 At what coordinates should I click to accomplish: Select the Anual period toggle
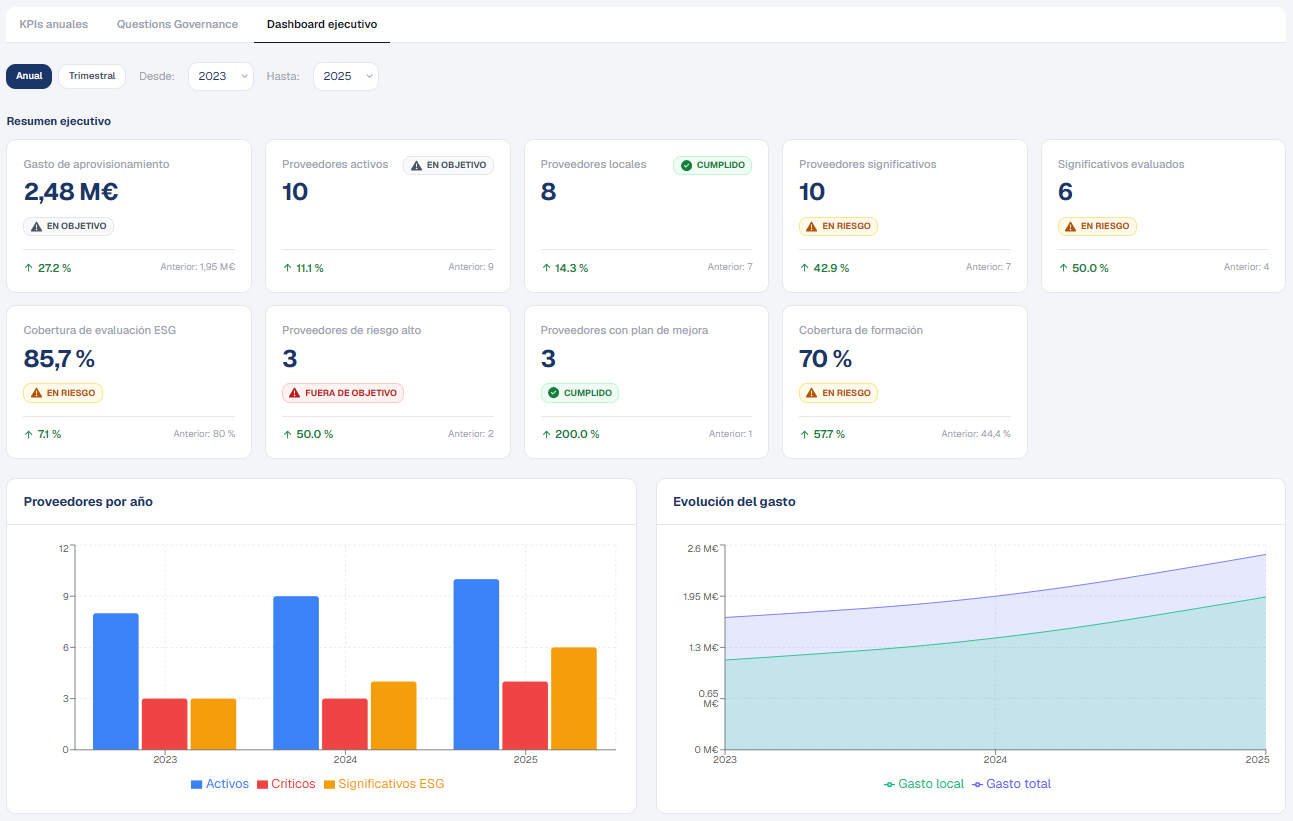pyautogui.click(x=29, y=76)
